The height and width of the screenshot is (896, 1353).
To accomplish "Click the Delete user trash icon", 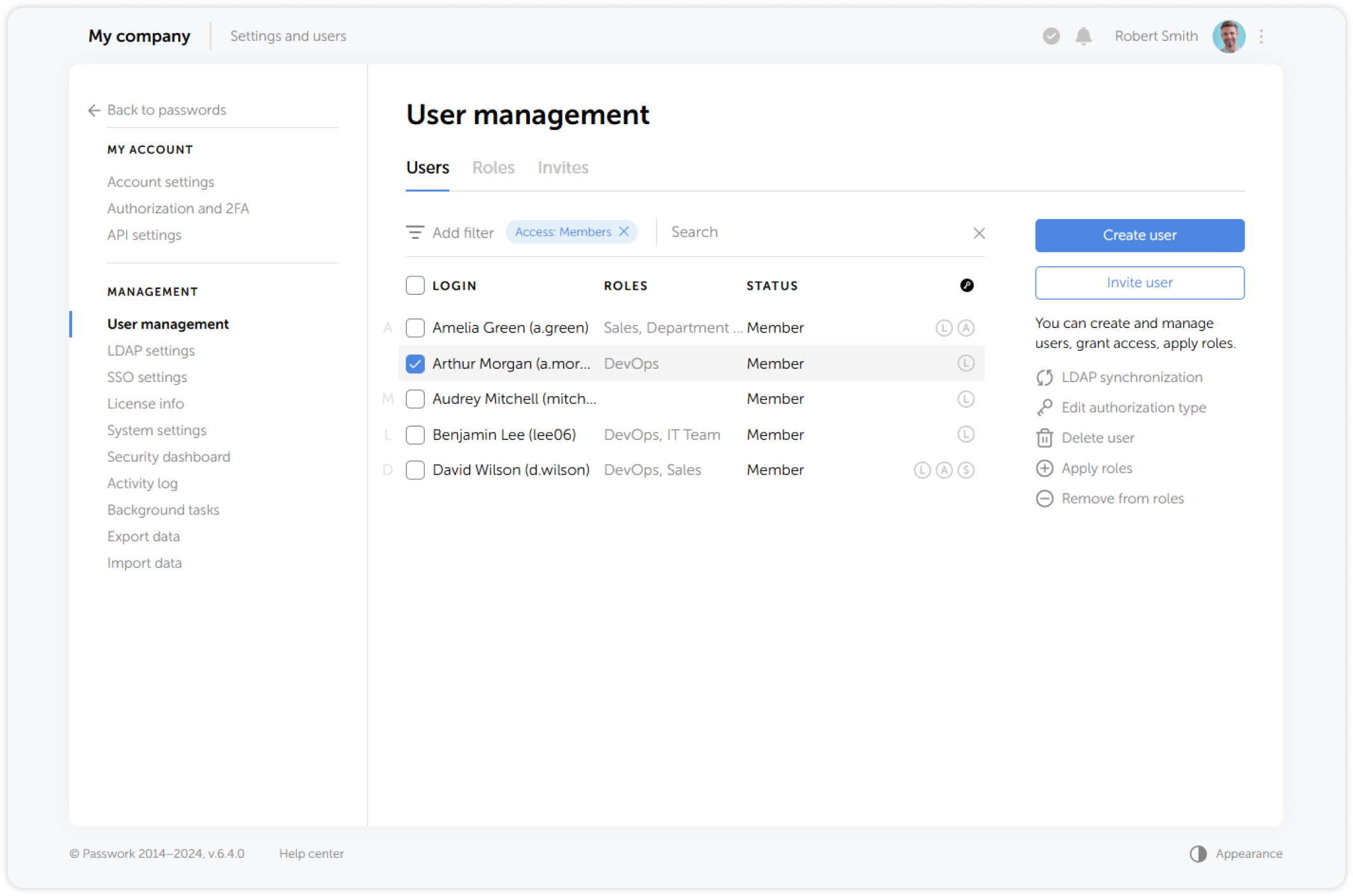I will click(x=1044, y=437).
